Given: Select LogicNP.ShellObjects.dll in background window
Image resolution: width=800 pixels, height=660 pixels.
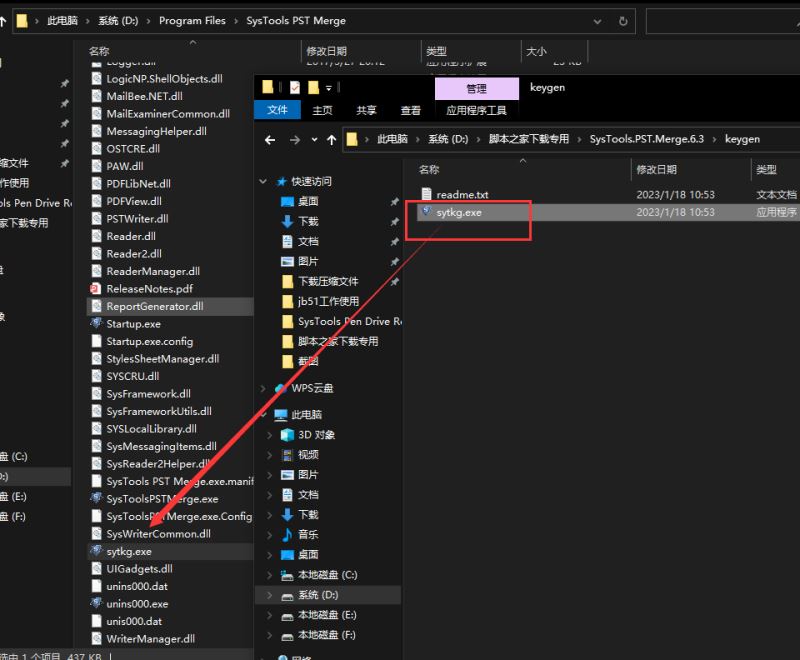Looking at the screenshot, I should [164, 79].
